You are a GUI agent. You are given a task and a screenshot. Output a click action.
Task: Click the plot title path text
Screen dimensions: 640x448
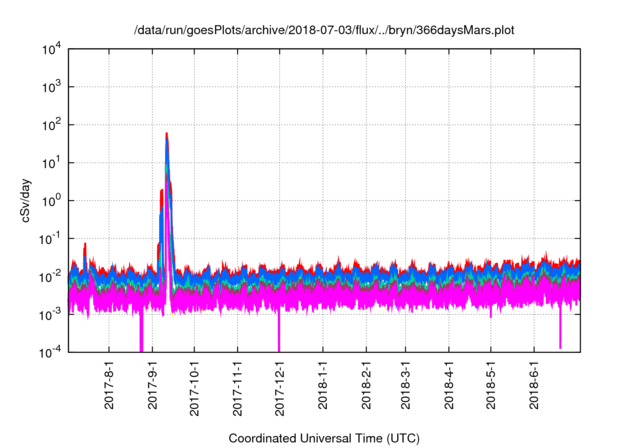(x=324, y=30)
